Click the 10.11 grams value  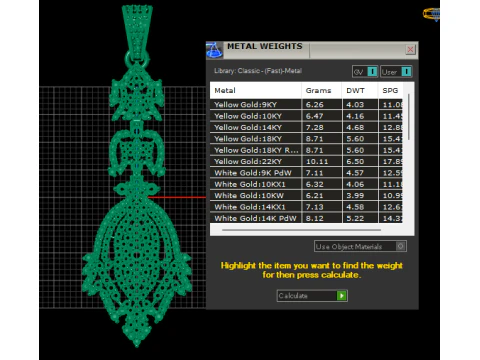click(317, 161)
